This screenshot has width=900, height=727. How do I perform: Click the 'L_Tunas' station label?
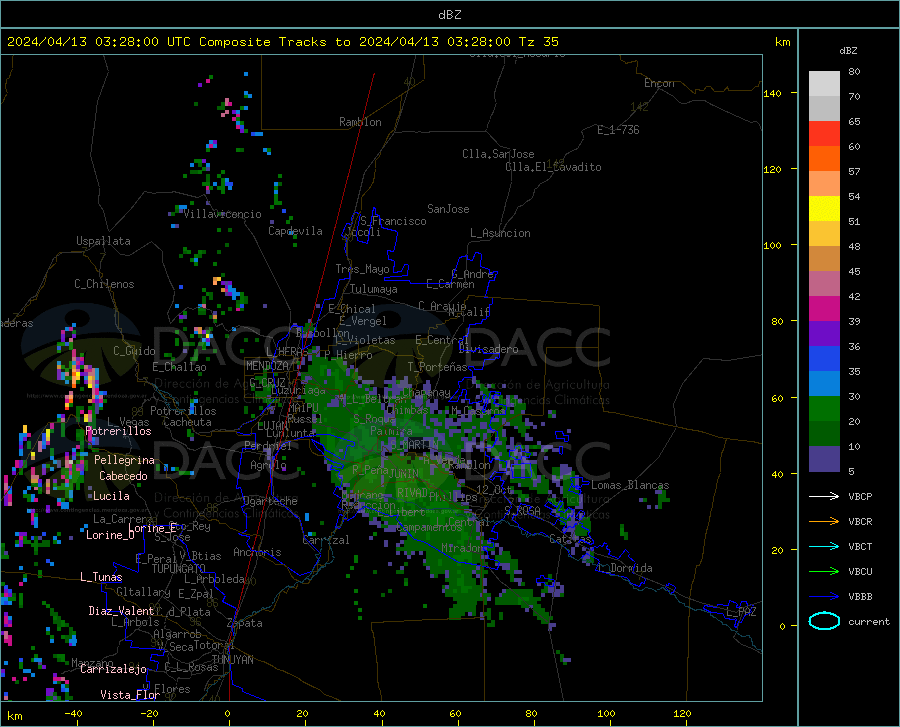point(101,577)
